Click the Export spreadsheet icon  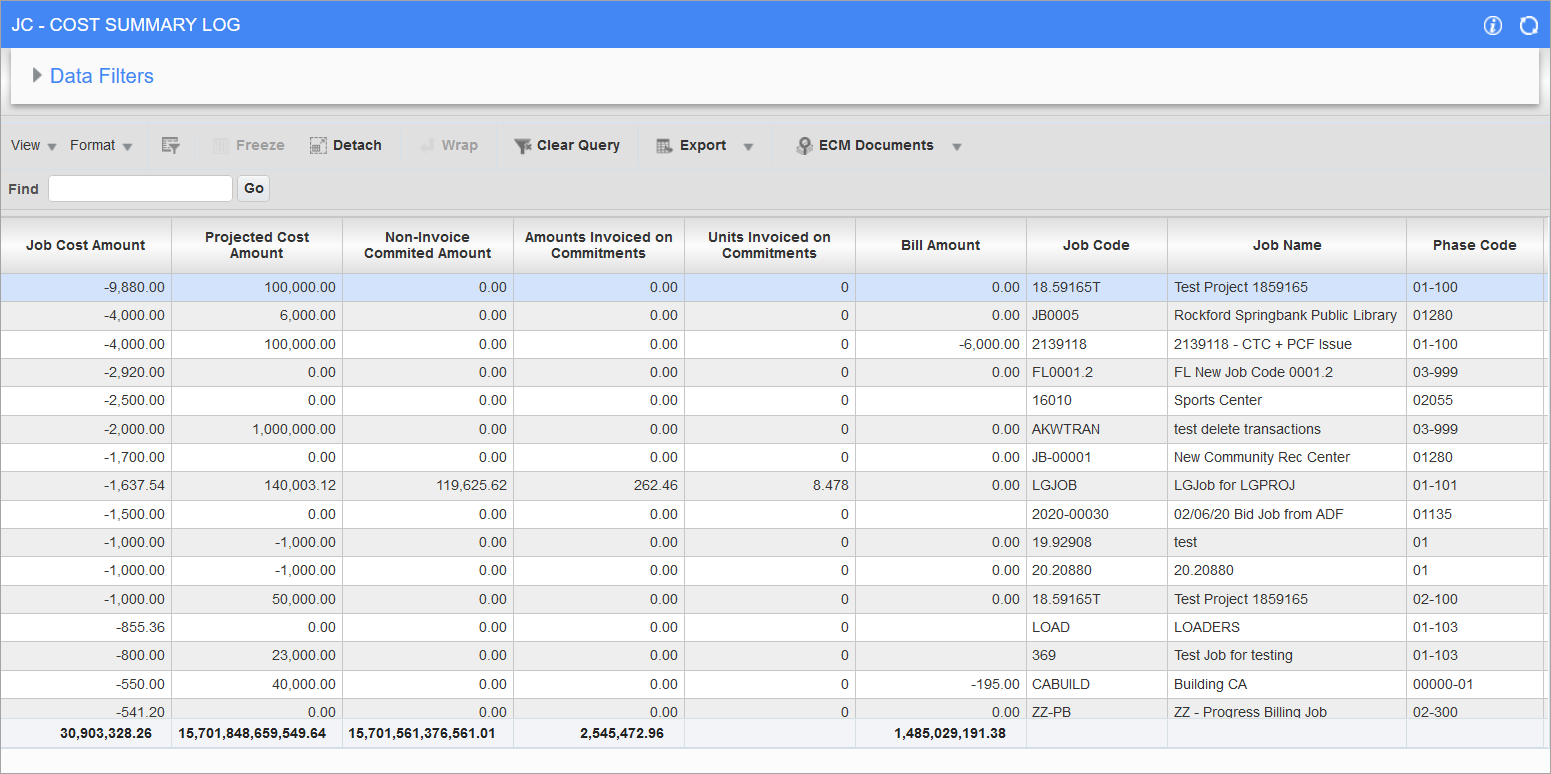pos(663,145)
